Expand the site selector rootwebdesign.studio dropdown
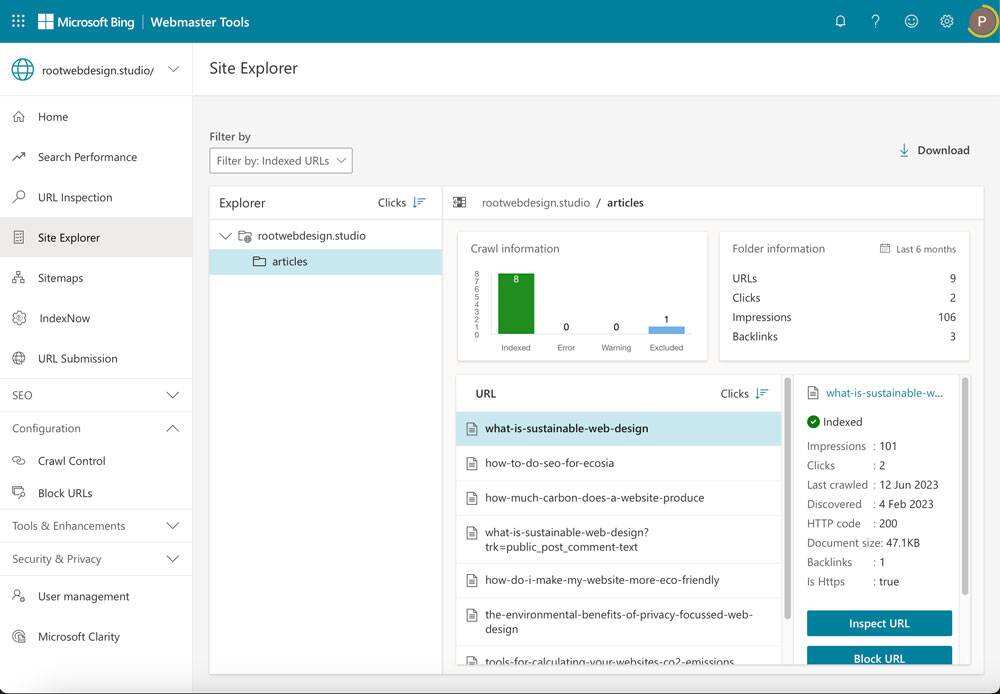The width and height of the screenshot is (1000, 694). tap(173, 70)
